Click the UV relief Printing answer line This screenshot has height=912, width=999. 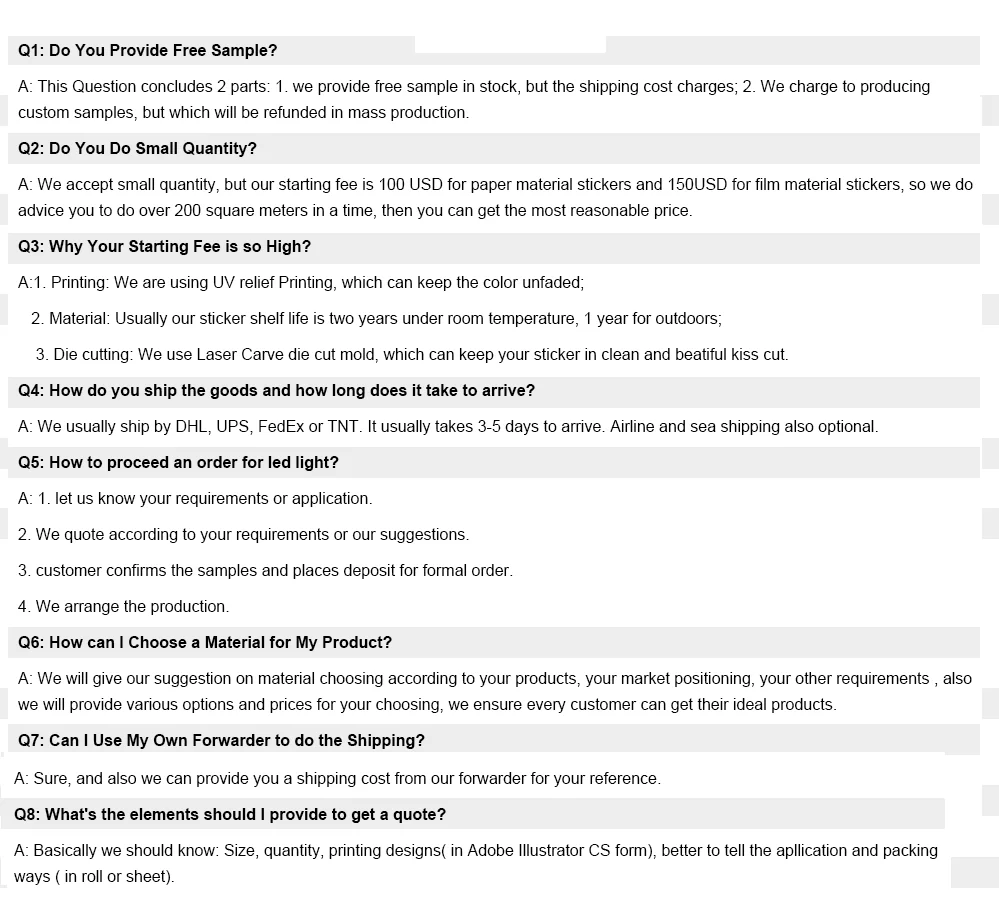pyautogui.click(x=301, y=283)
